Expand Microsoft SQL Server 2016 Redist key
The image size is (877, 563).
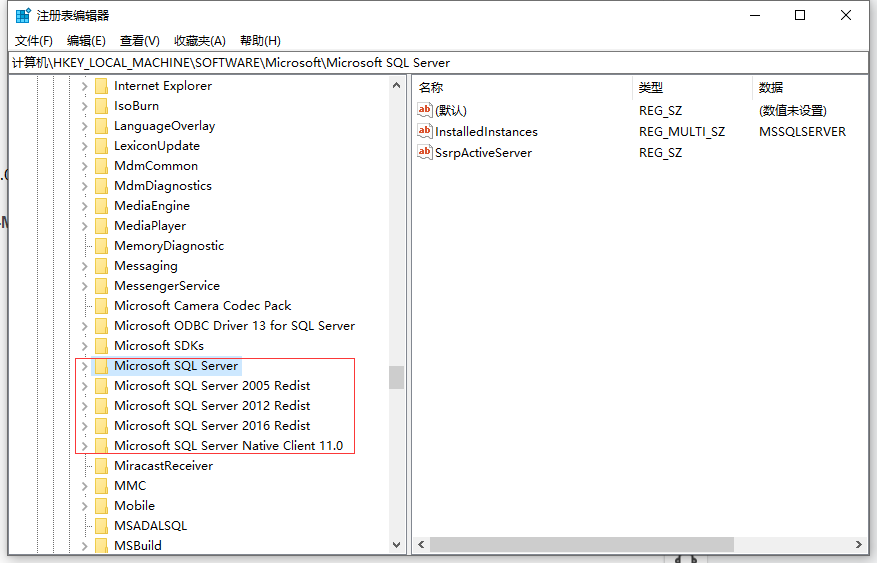pos(84,426)
